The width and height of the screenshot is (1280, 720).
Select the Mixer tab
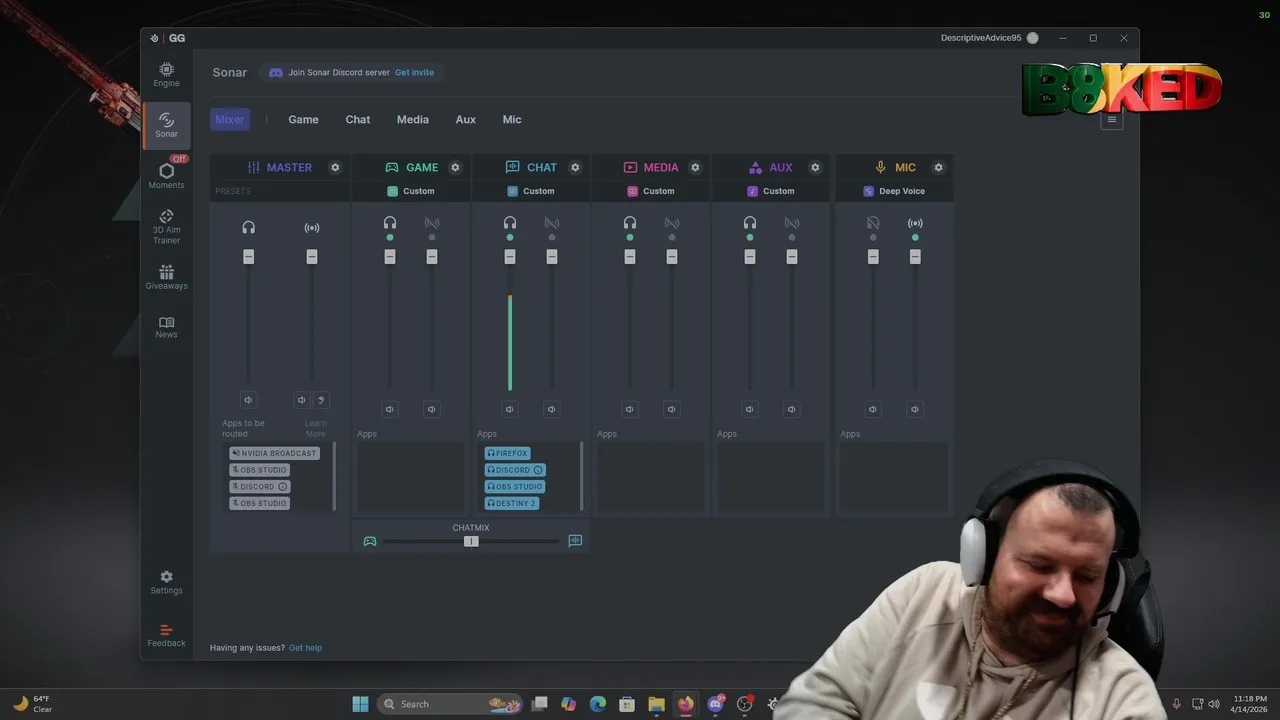(x=230, y=119)
